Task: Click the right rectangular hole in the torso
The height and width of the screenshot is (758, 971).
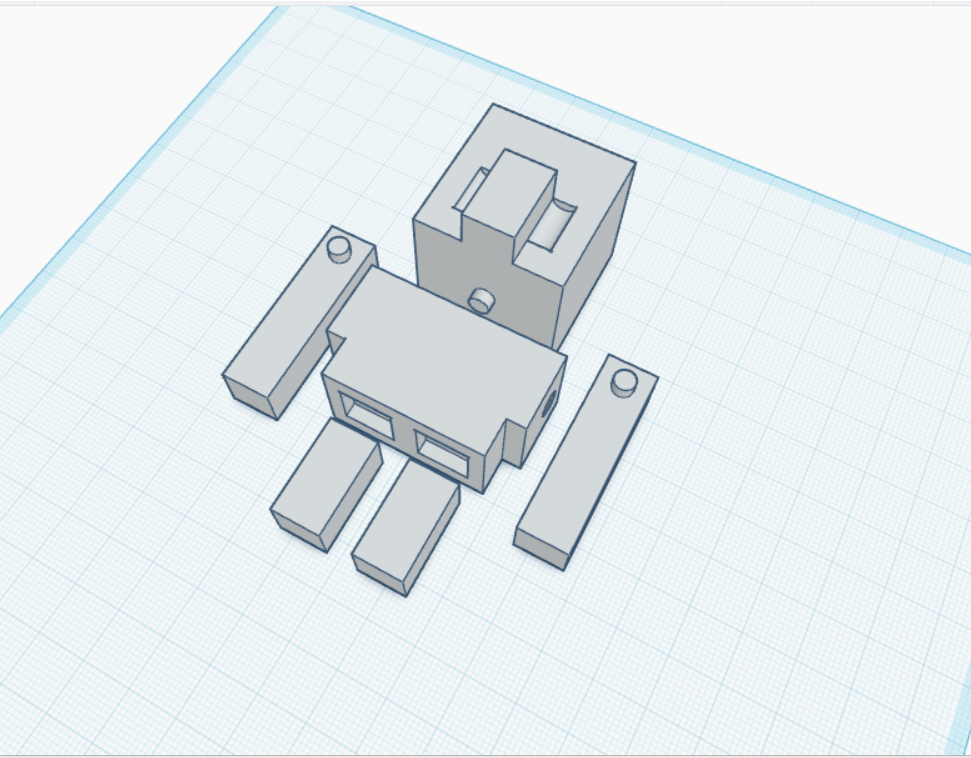Action: click(x=443, y=454)
